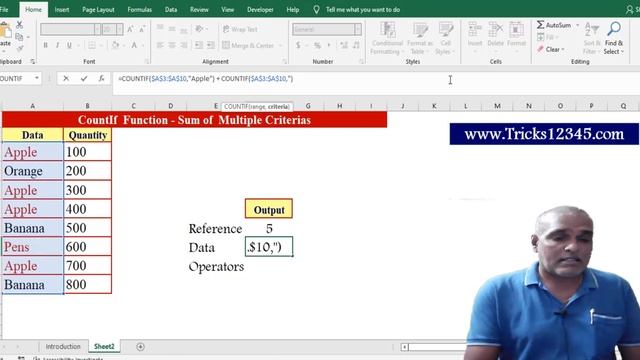The width and height of the screenshot is (640, 360).
Task: Select column A header
Action: (33, 106)
